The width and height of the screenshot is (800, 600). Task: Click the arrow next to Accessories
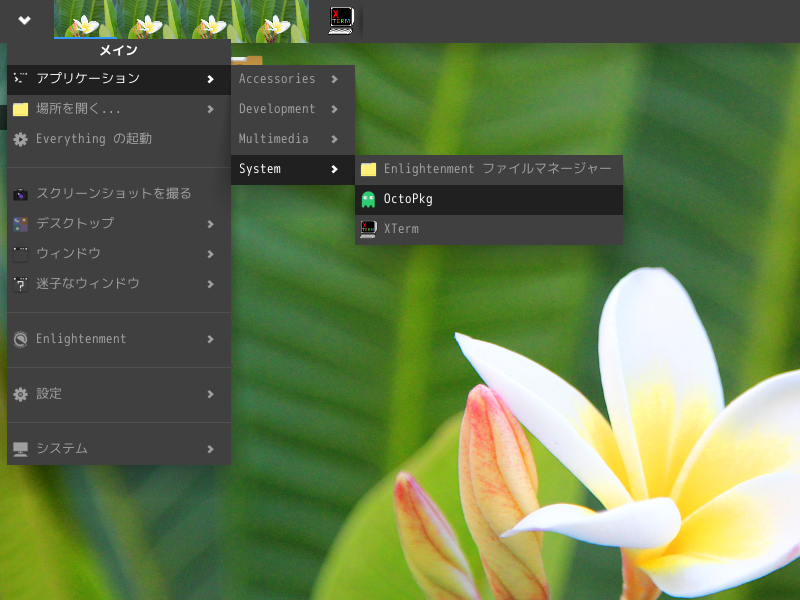[334, 79]
